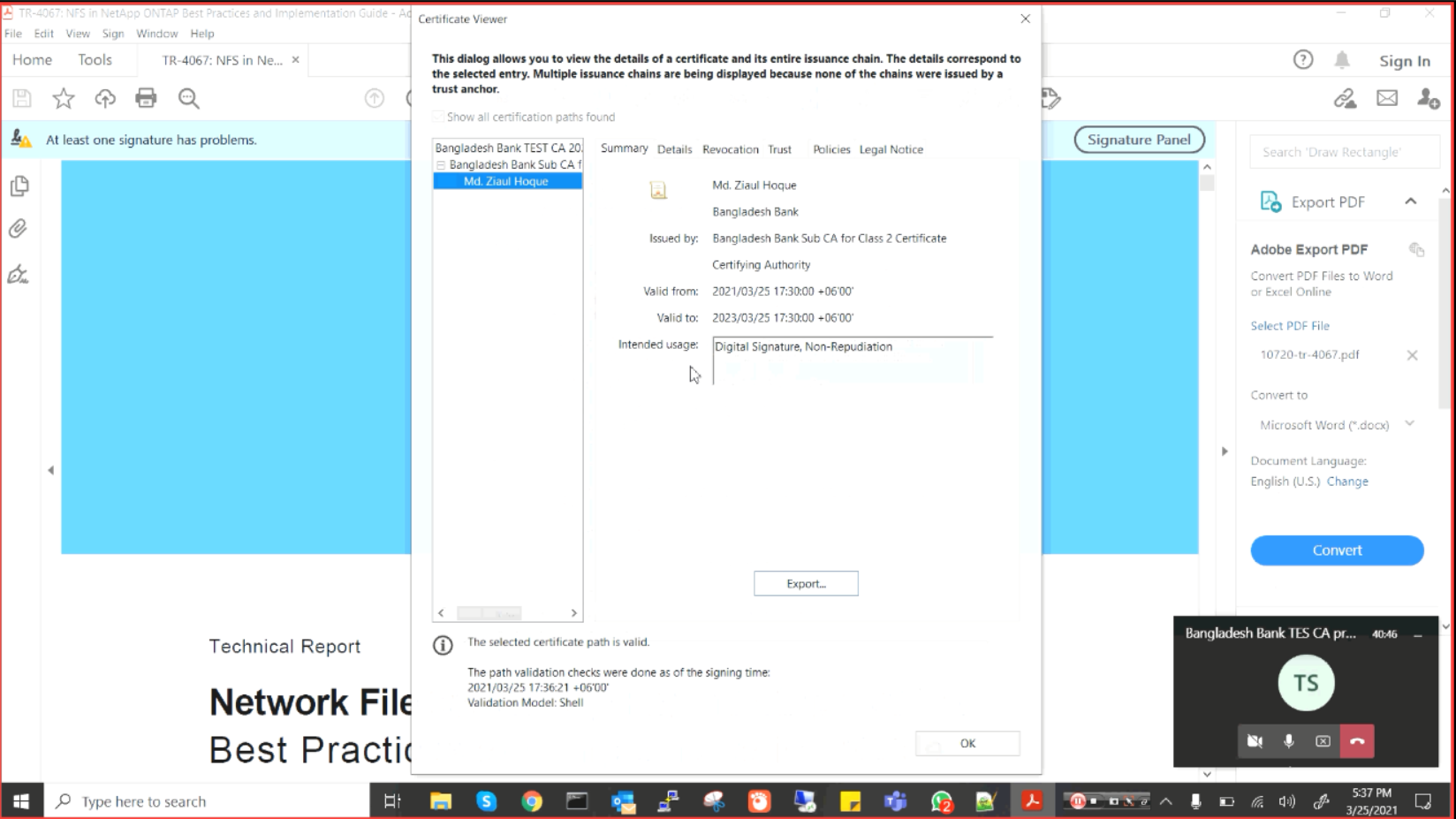This screenshot has width=1456, height=819.
Task: Select Md. Ziaul Hoque certificate tree entry
Action: tap(507, 181)
